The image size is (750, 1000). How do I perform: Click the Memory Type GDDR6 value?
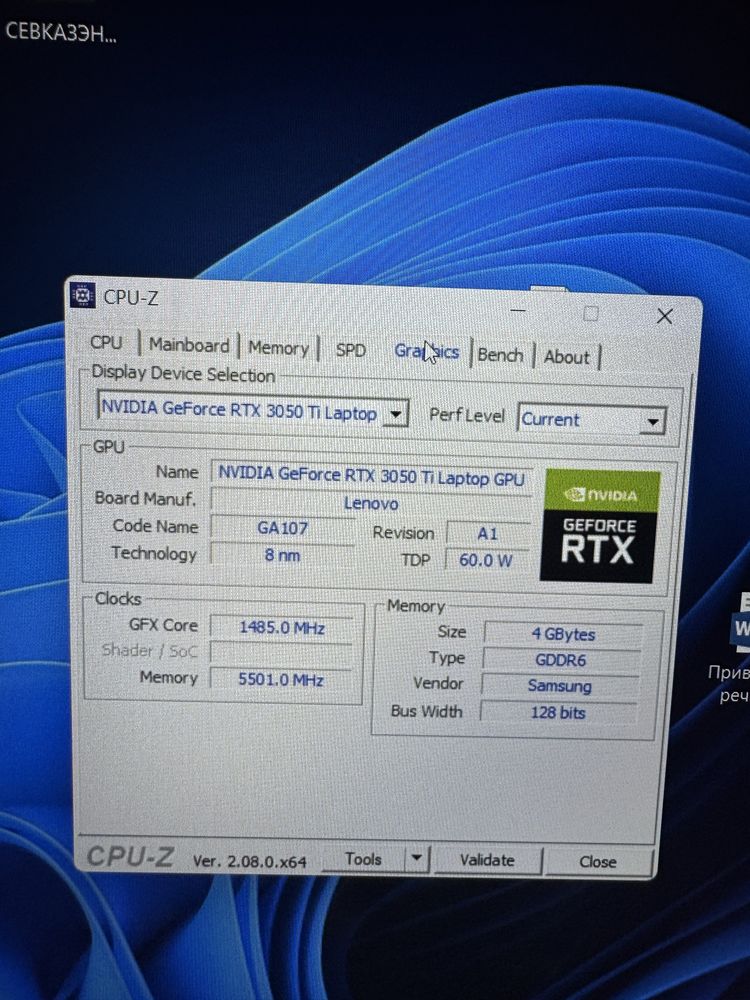click(561, 660)
